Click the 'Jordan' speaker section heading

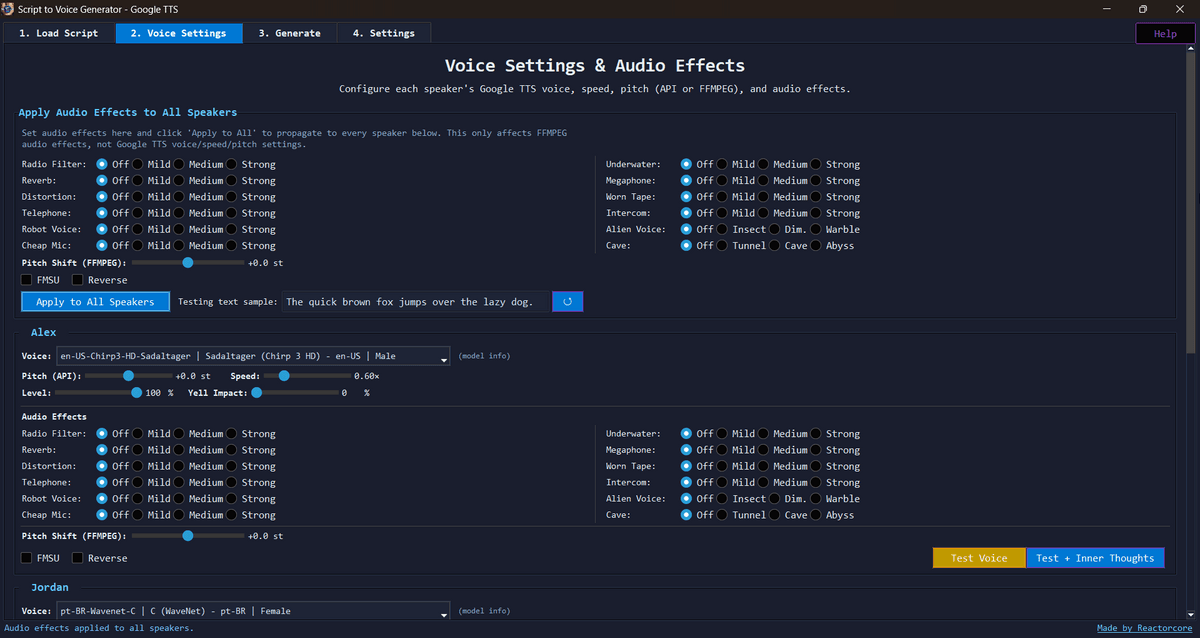(49, 587)
